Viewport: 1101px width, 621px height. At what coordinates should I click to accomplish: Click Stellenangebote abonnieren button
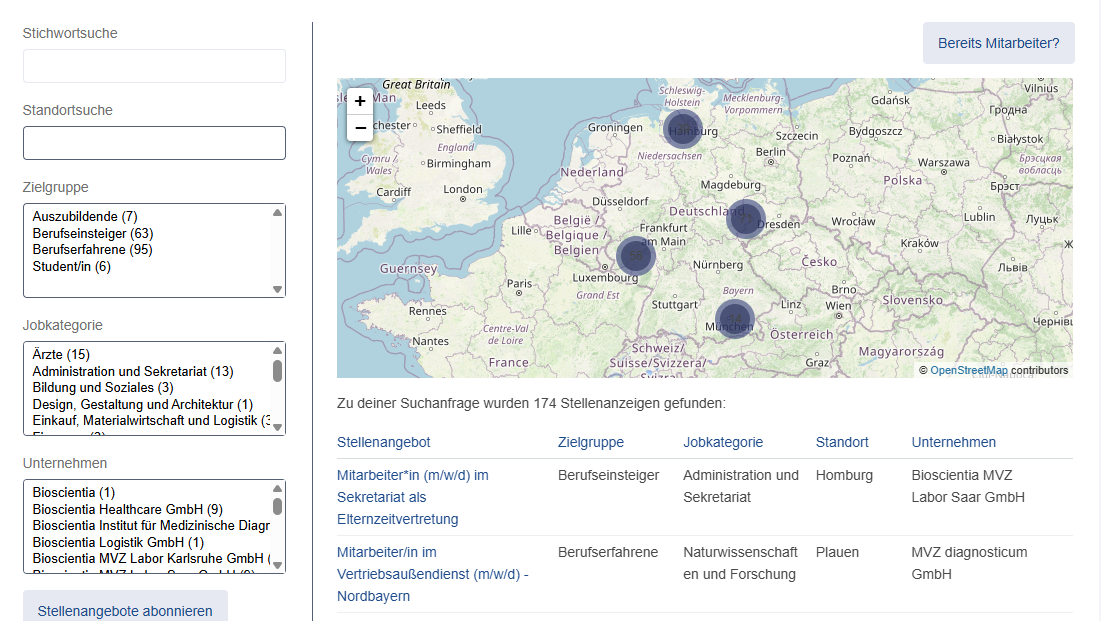tap(125, 610)
